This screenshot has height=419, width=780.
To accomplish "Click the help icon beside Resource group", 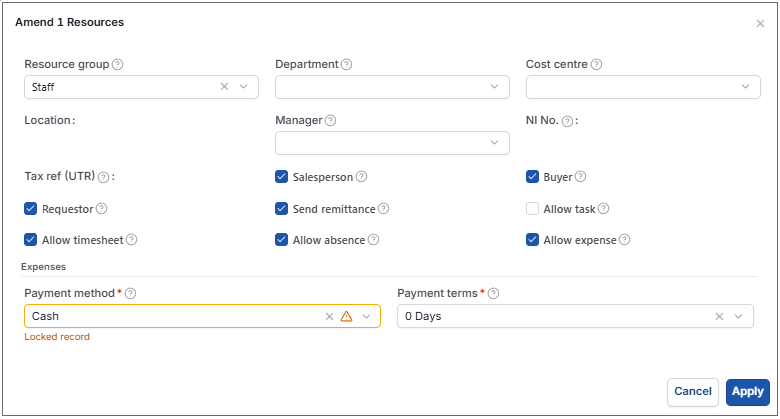I will [117, 64].
